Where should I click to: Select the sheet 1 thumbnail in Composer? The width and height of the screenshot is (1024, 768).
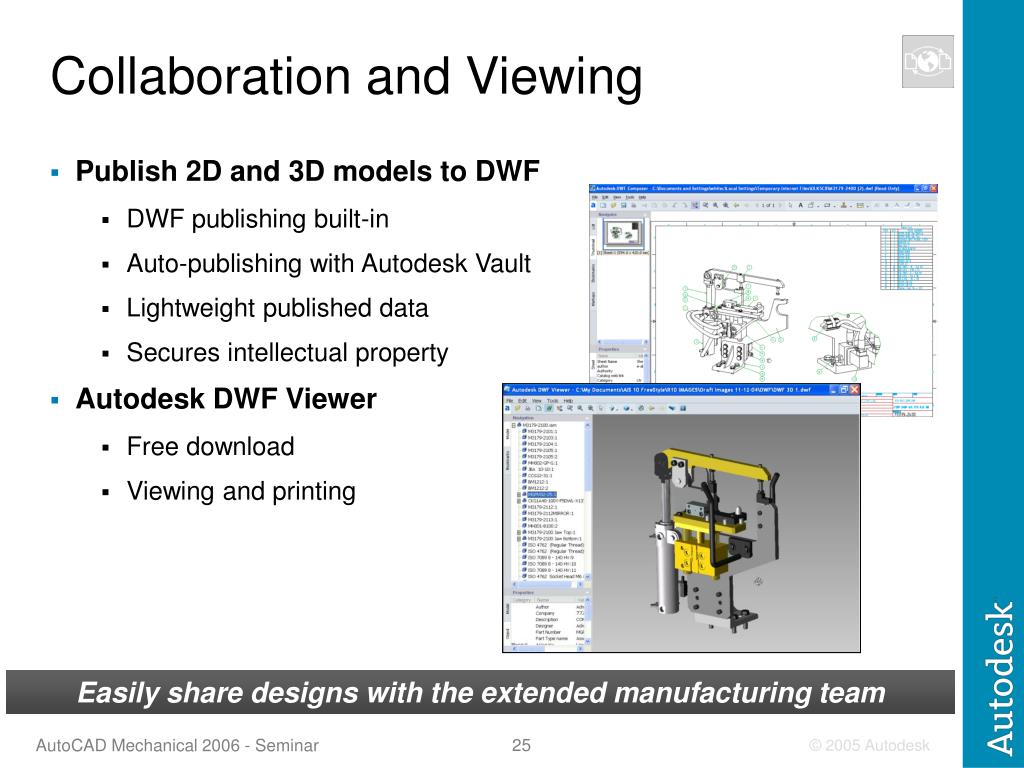(623, 232)
